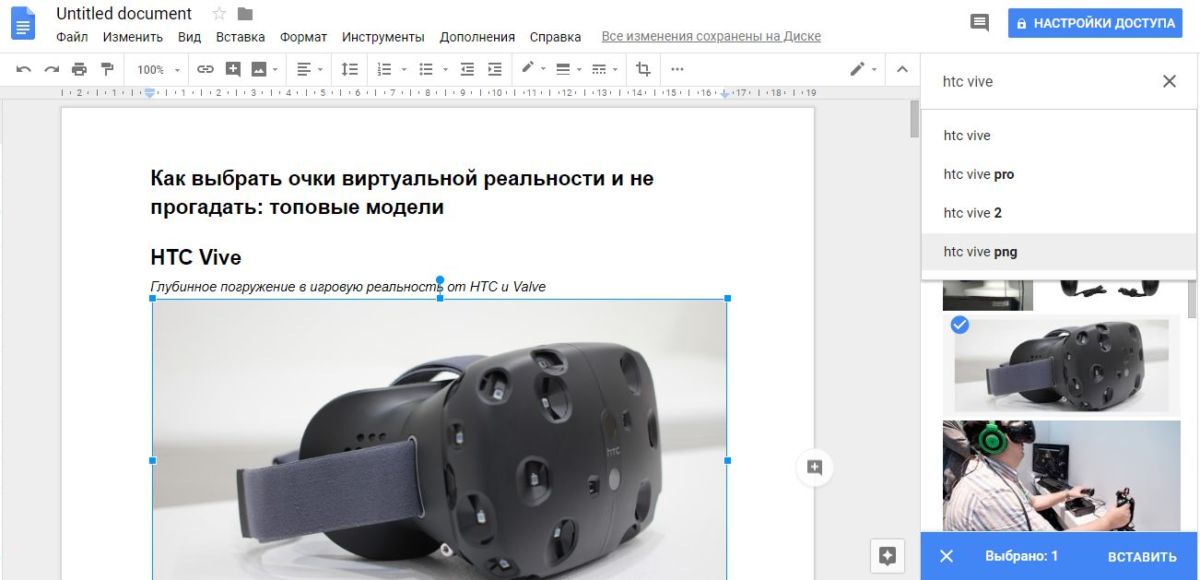Show more toolbar options (three dots)
The height and width of the screenshot is (580, 1200).
coord(677,70)
